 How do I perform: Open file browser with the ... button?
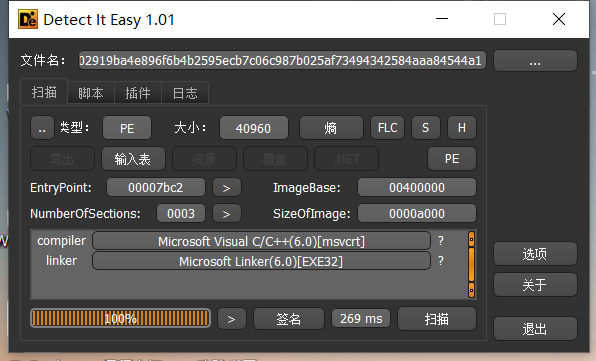click(x=535, y=61)
